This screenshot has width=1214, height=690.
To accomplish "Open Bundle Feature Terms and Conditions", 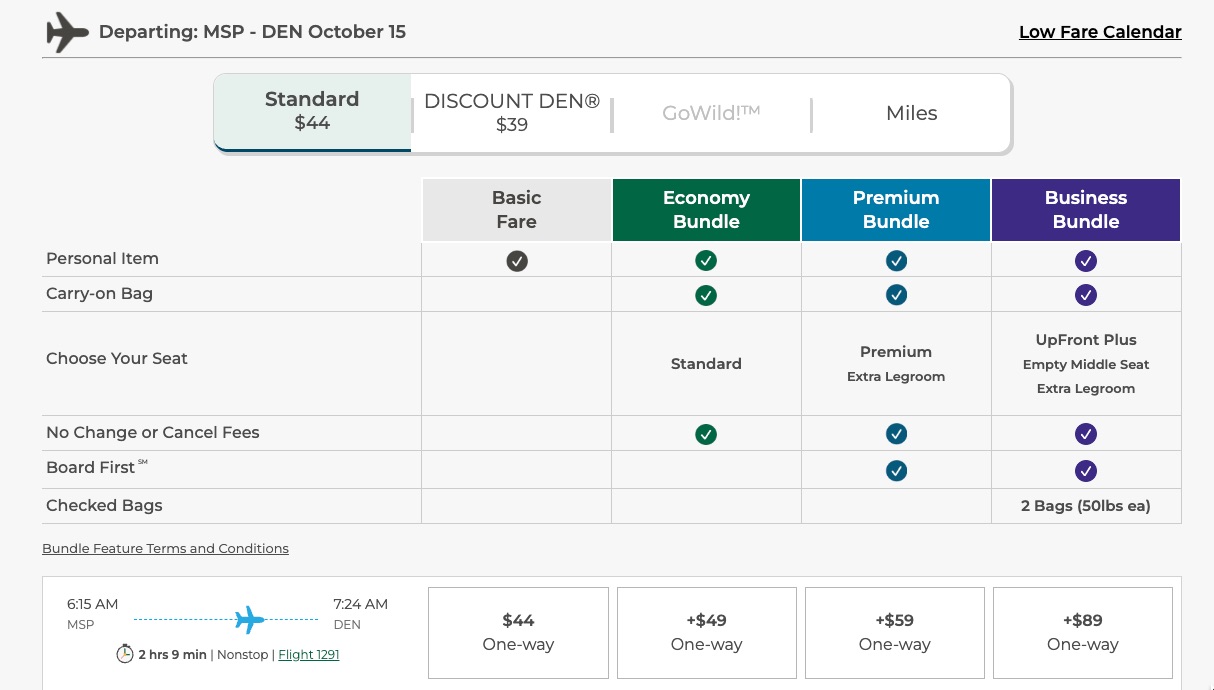I will click(x=165, y=548).
